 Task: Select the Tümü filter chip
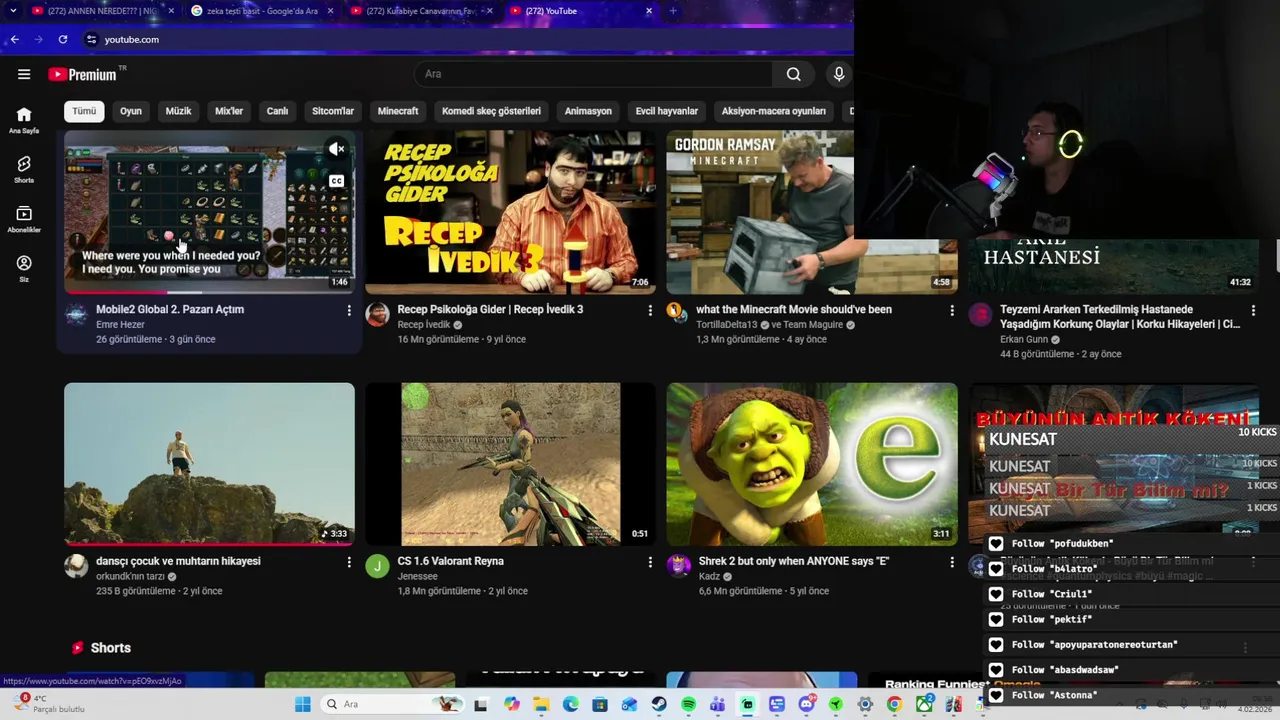coord(84,111)
